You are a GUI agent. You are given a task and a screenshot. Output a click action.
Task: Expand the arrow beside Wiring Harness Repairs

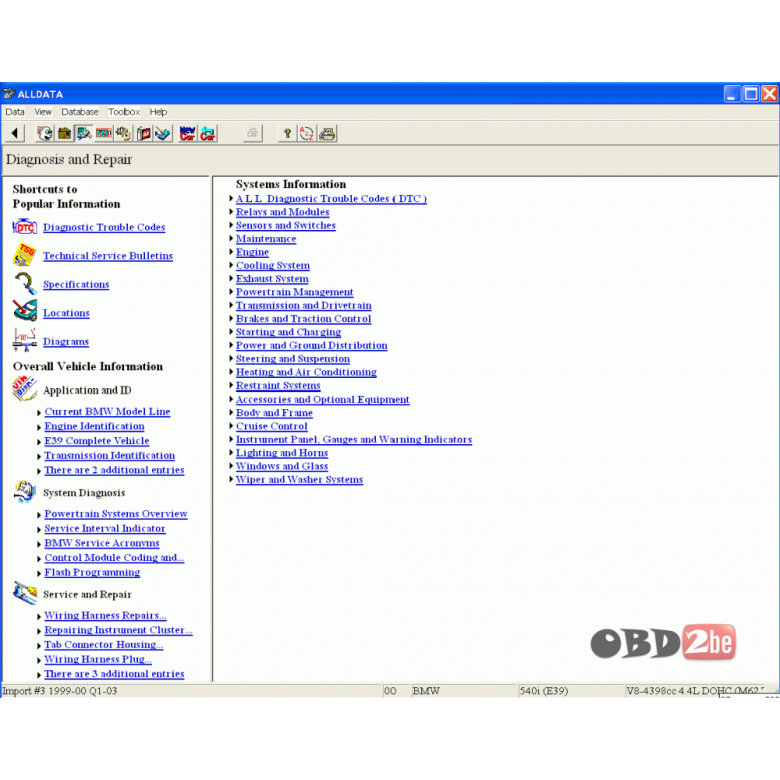click(x=39, y=616)
